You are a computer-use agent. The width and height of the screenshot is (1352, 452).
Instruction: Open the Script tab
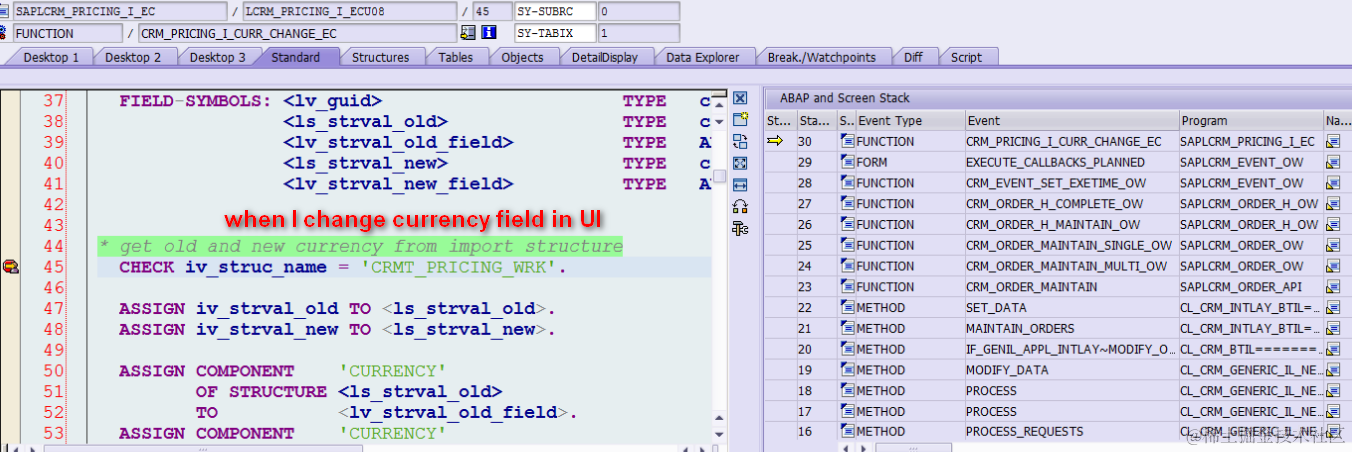click(966, 57)
